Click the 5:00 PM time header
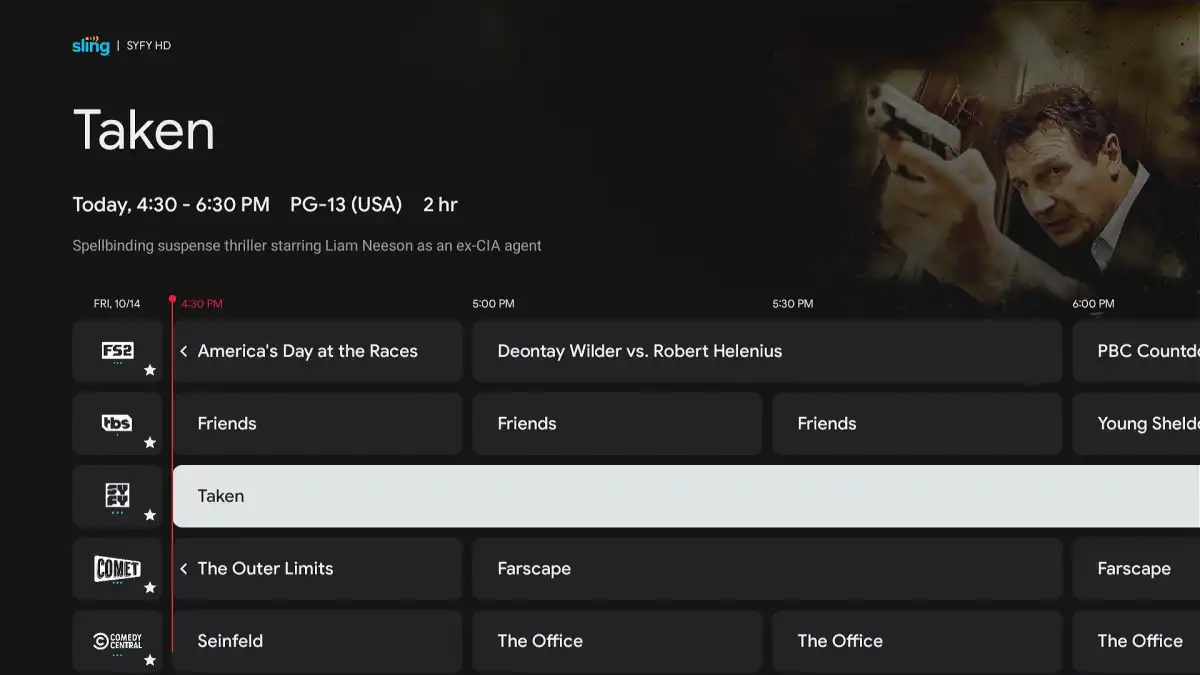 click(493, 303)
